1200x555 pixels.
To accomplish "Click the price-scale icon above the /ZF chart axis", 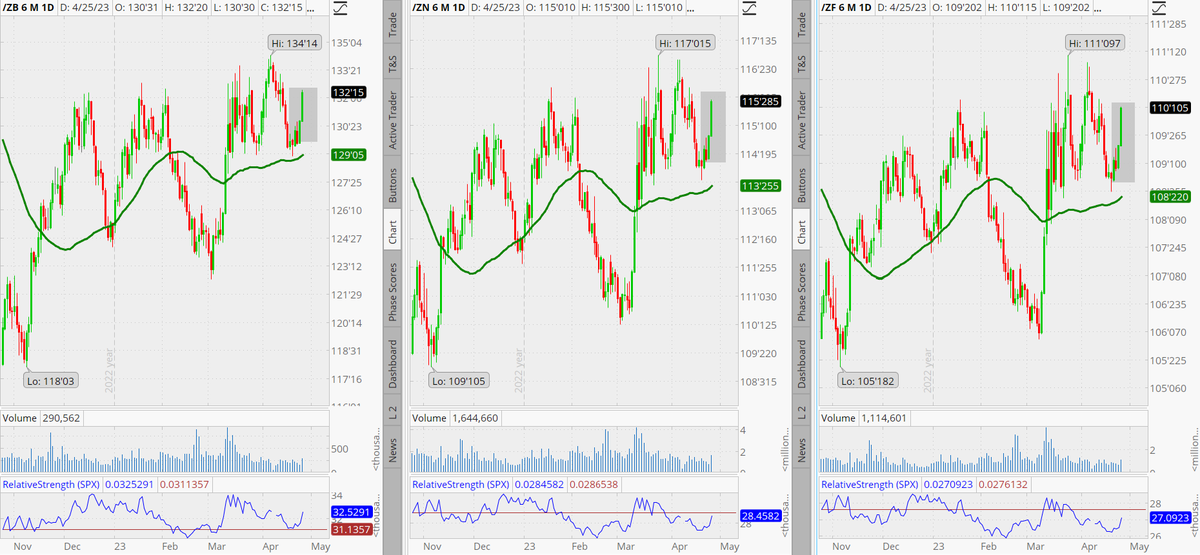I will tap(1160, 10).
